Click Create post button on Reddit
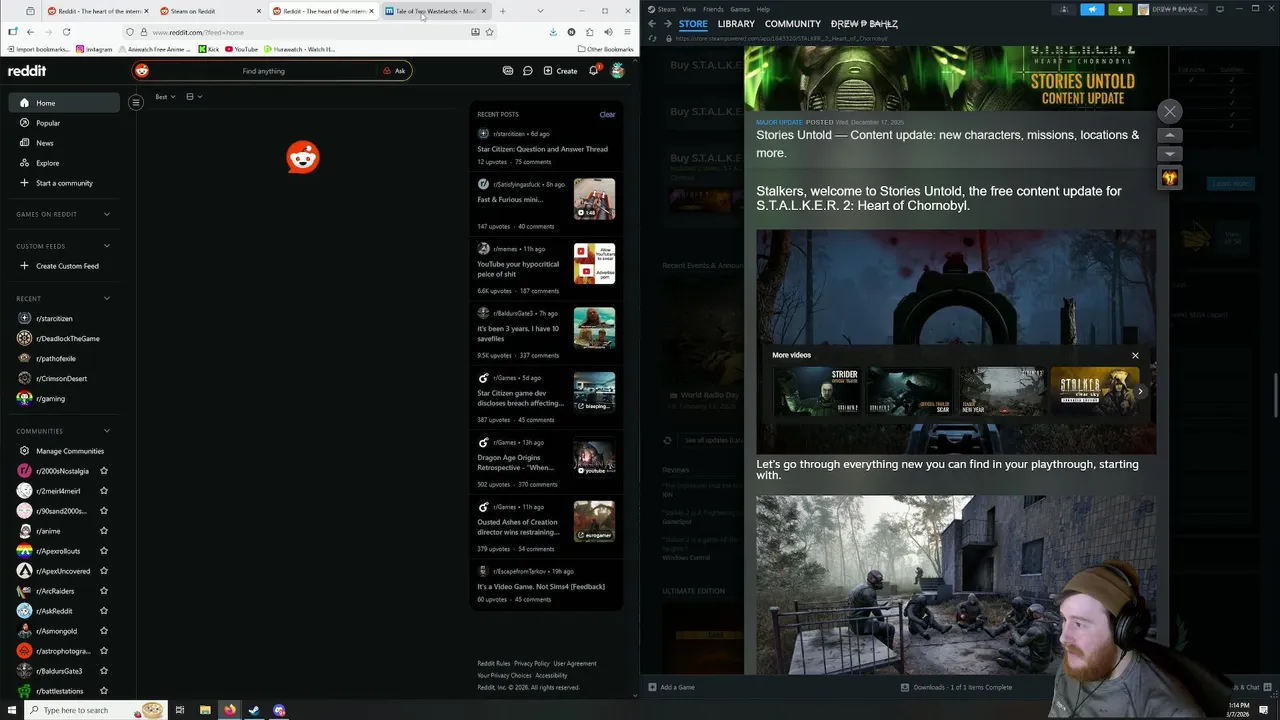 pos(560,71)
